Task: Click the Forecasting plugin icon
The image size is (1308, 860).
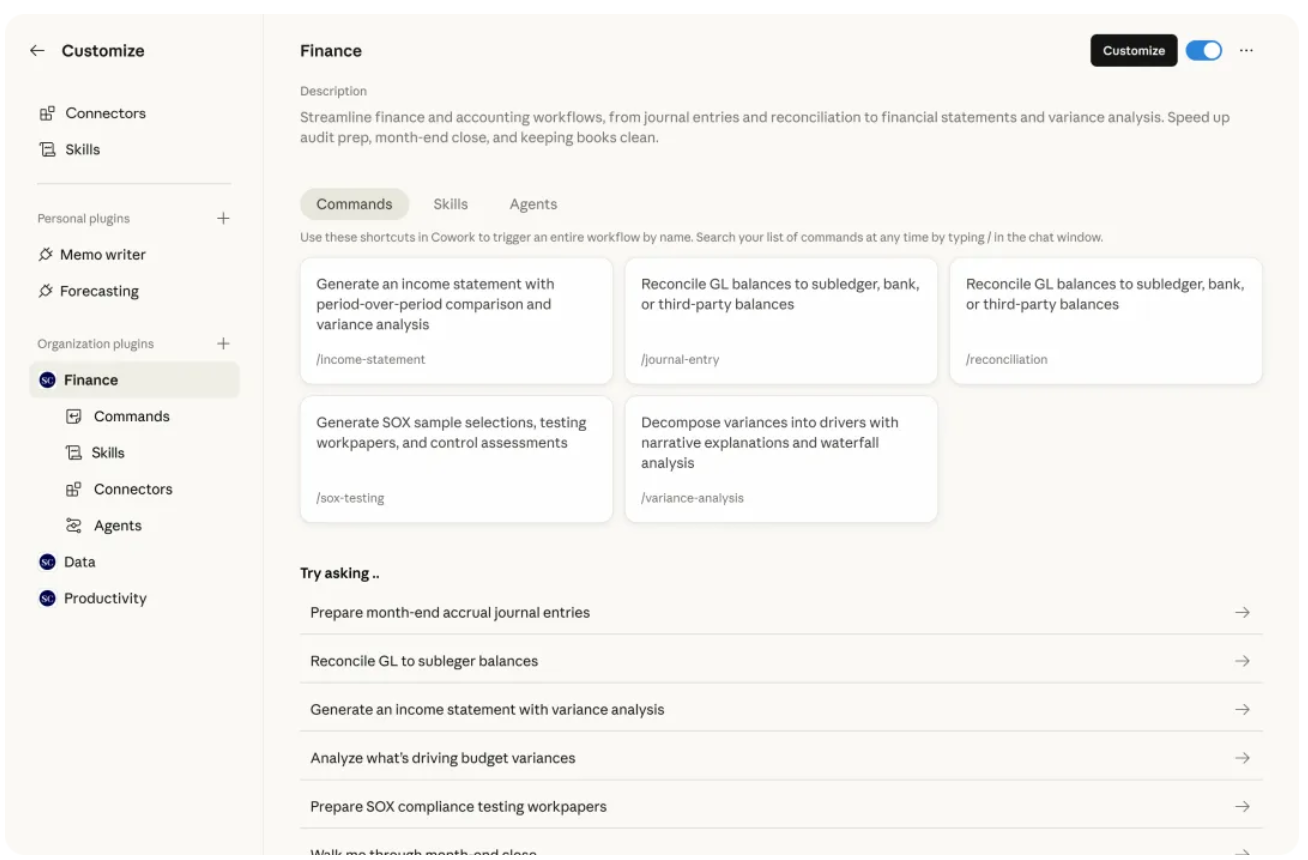Action: pyautogui.click(x=46, y=292)
